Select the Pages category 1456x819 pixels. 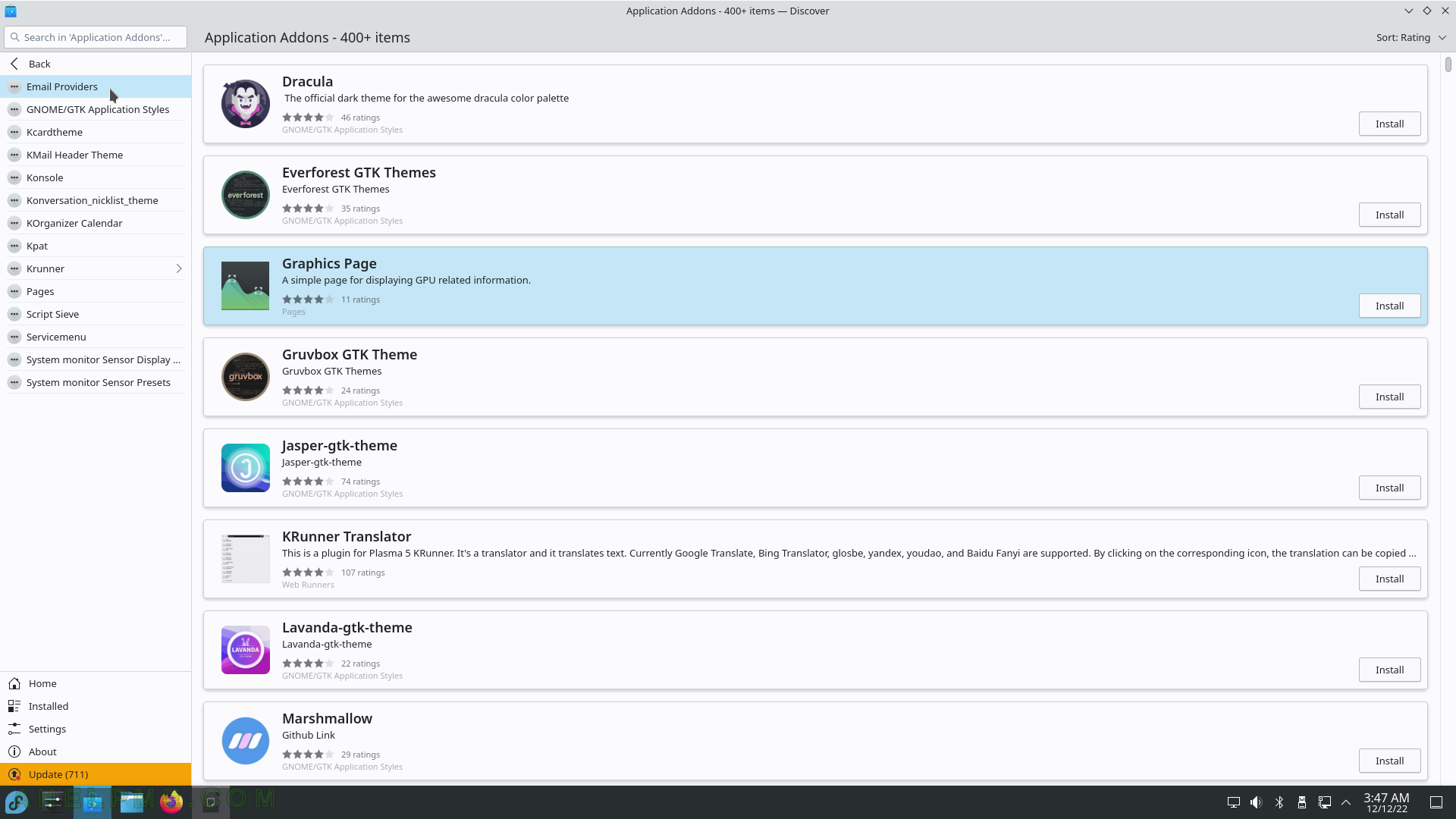tap(96, 291)
